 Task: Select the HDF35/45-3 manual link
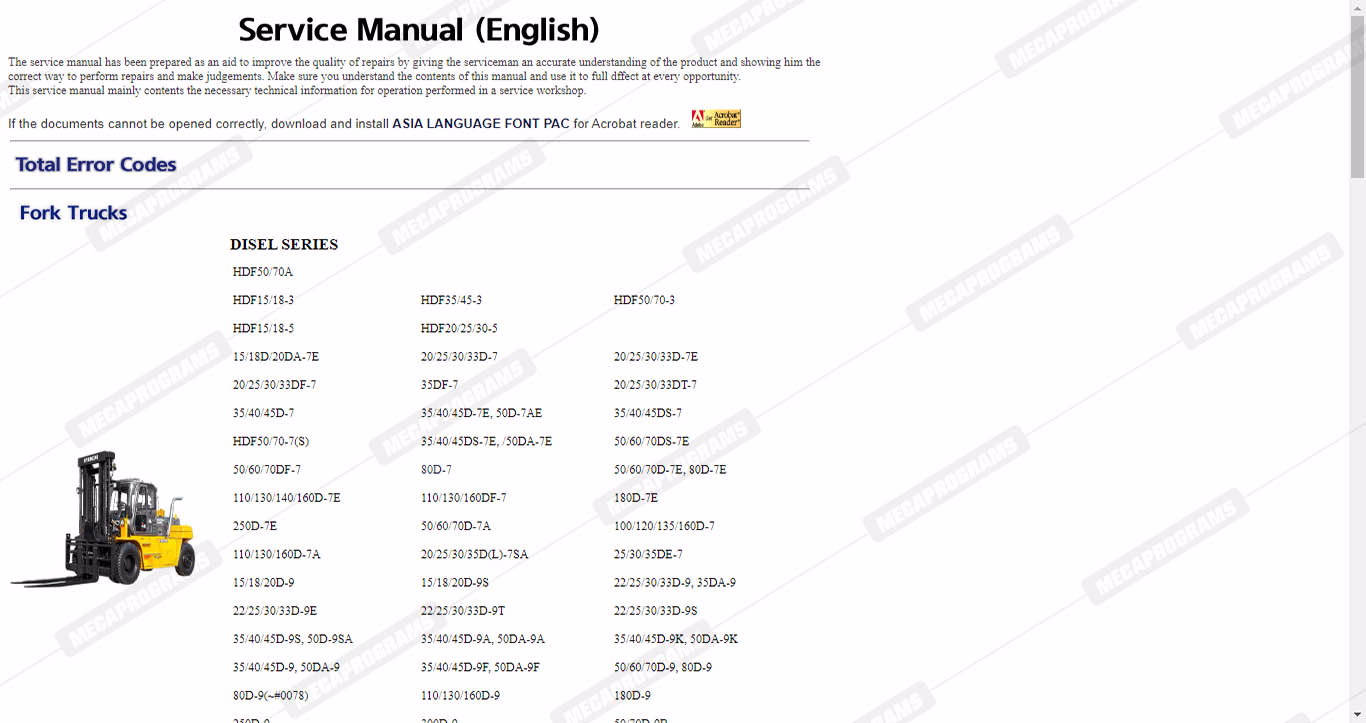(x=451, y=300)
